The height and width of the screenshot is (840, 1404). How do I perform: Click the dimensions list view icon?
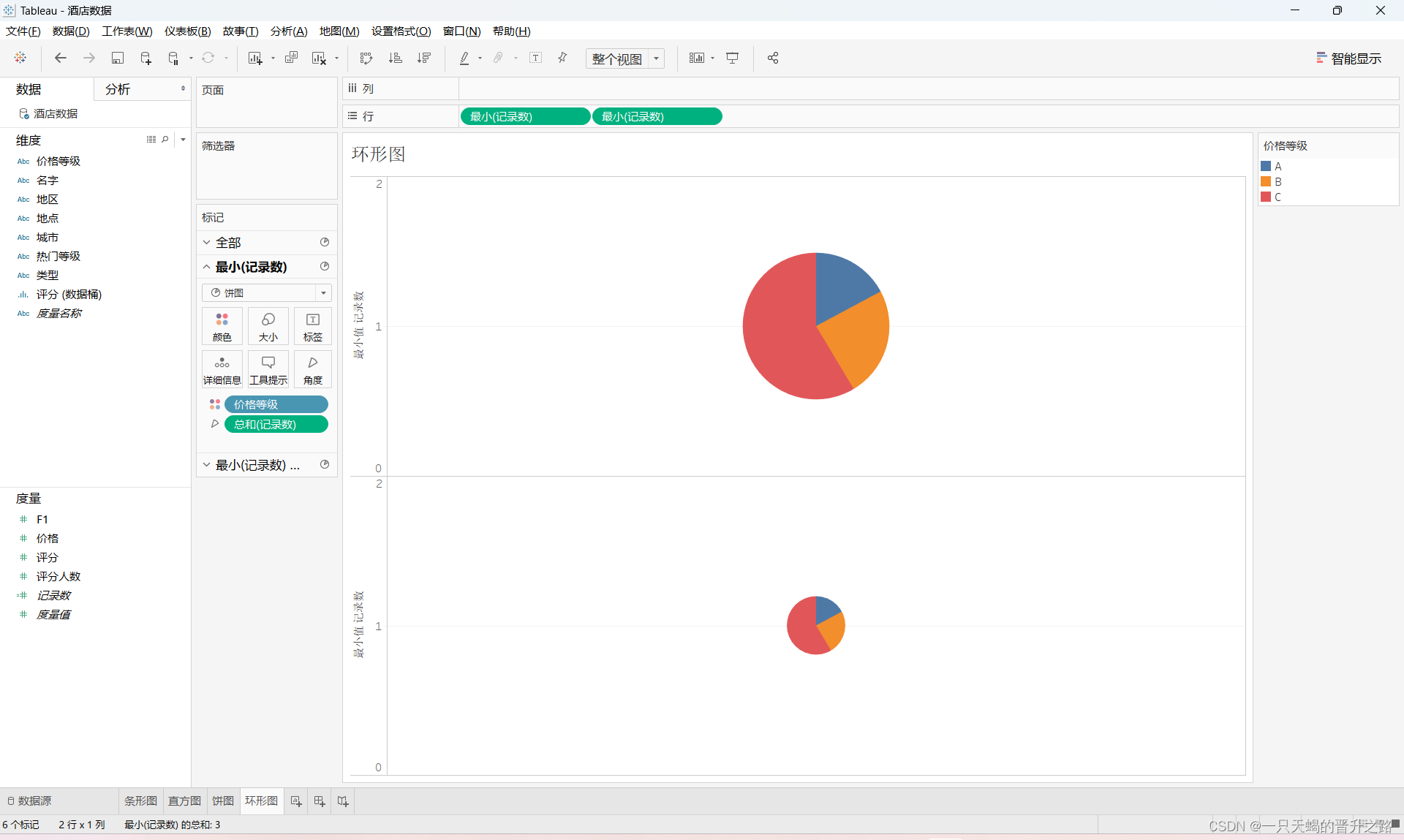point(151,139)
